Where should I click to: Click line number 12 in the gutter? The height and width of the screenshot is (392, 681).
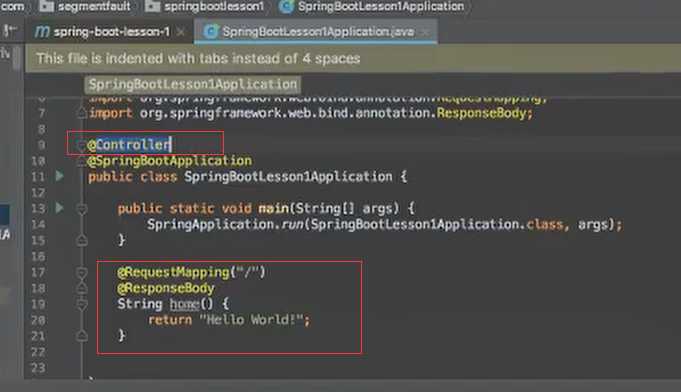point(38,193)
